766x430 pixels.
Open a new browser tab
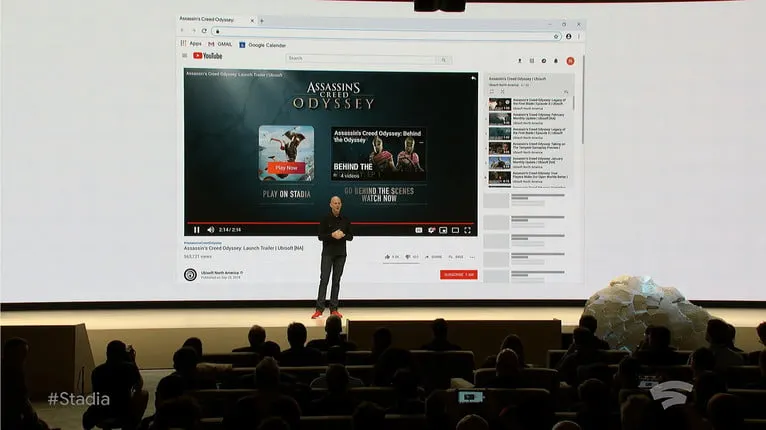click(x=262, y=21)
